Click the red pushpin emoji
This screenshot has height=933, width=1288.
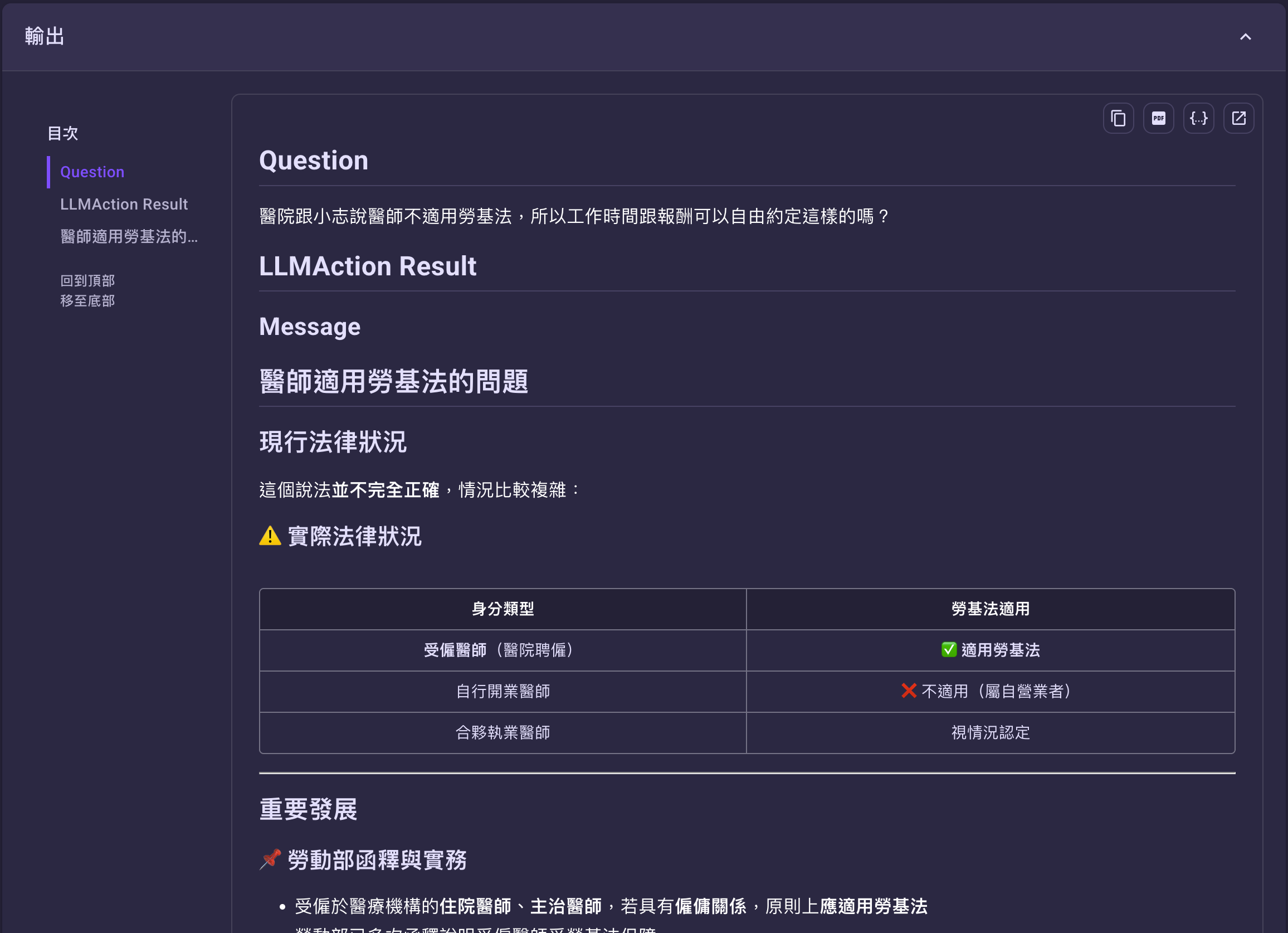coord(270,859)
